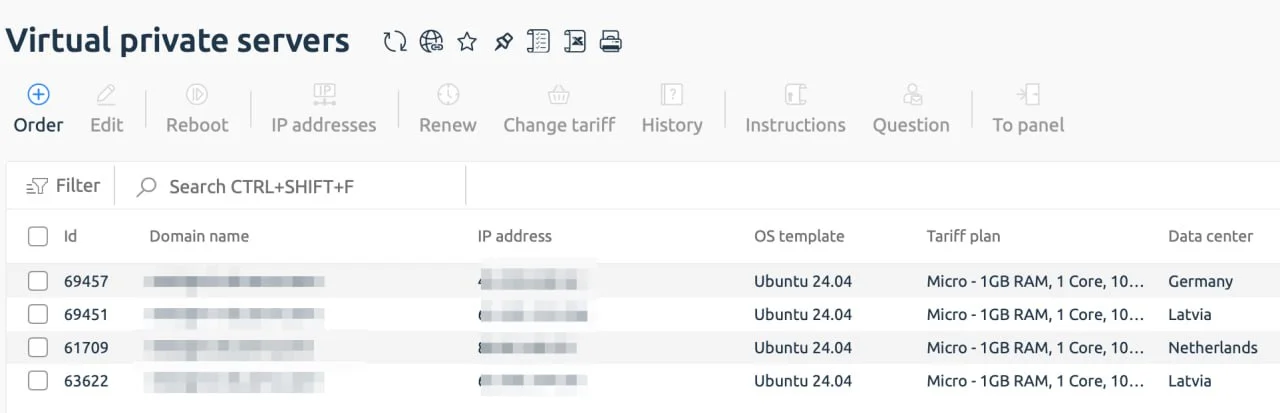Sort table by the Id column header

pyautogui.click(x=70, y=237)
